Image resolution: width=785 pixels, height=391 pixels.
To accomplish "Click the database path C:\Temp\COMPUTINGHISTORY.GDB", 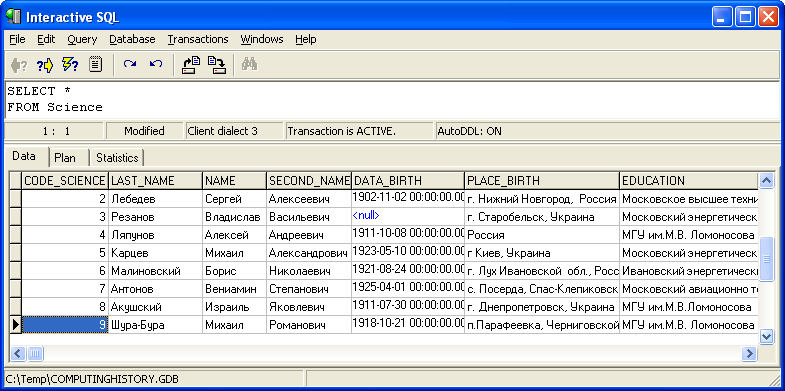I will [x=92, y=378].
